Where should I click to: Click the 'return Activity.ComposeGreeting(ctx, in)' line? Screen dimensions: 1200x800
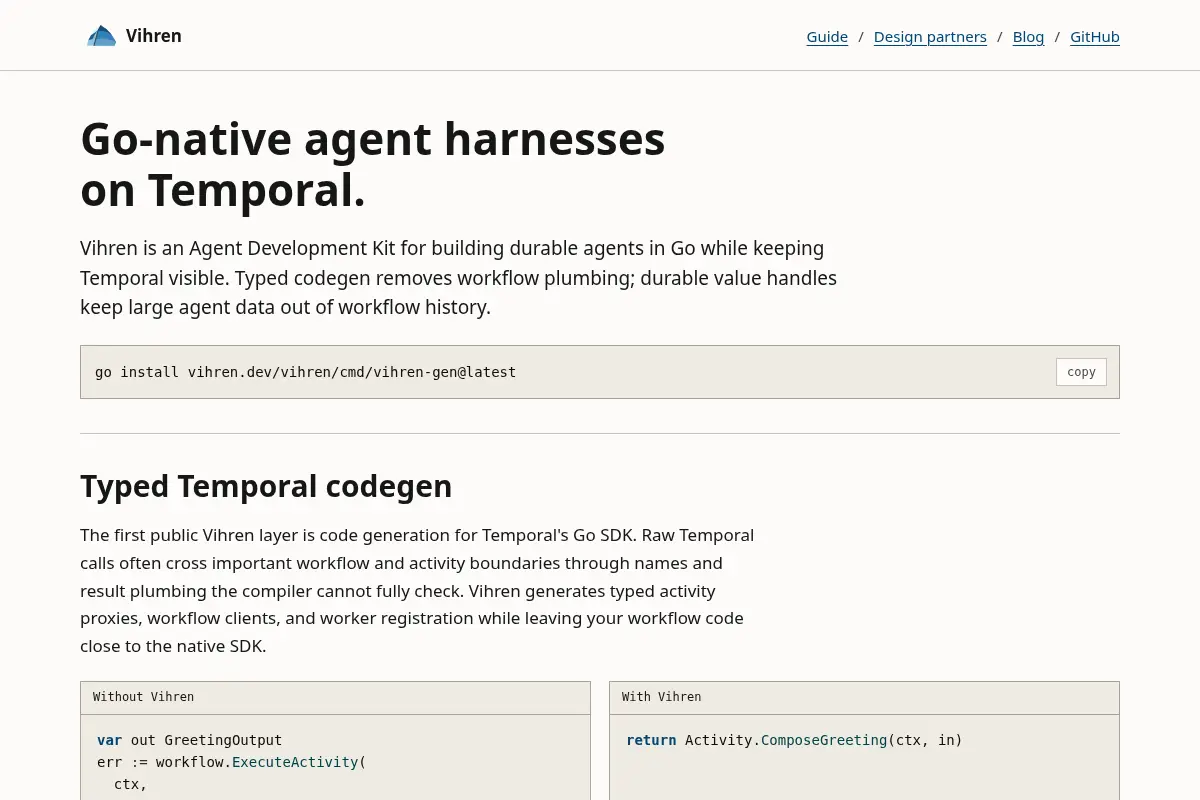(x=794, y=740)
